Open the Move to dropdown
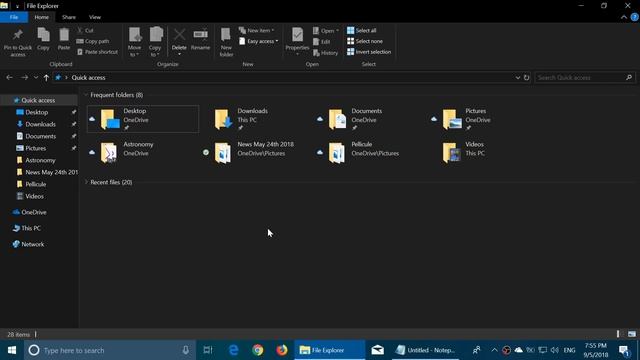Screen dimensions: 640x360 click(x=134, y=42)
